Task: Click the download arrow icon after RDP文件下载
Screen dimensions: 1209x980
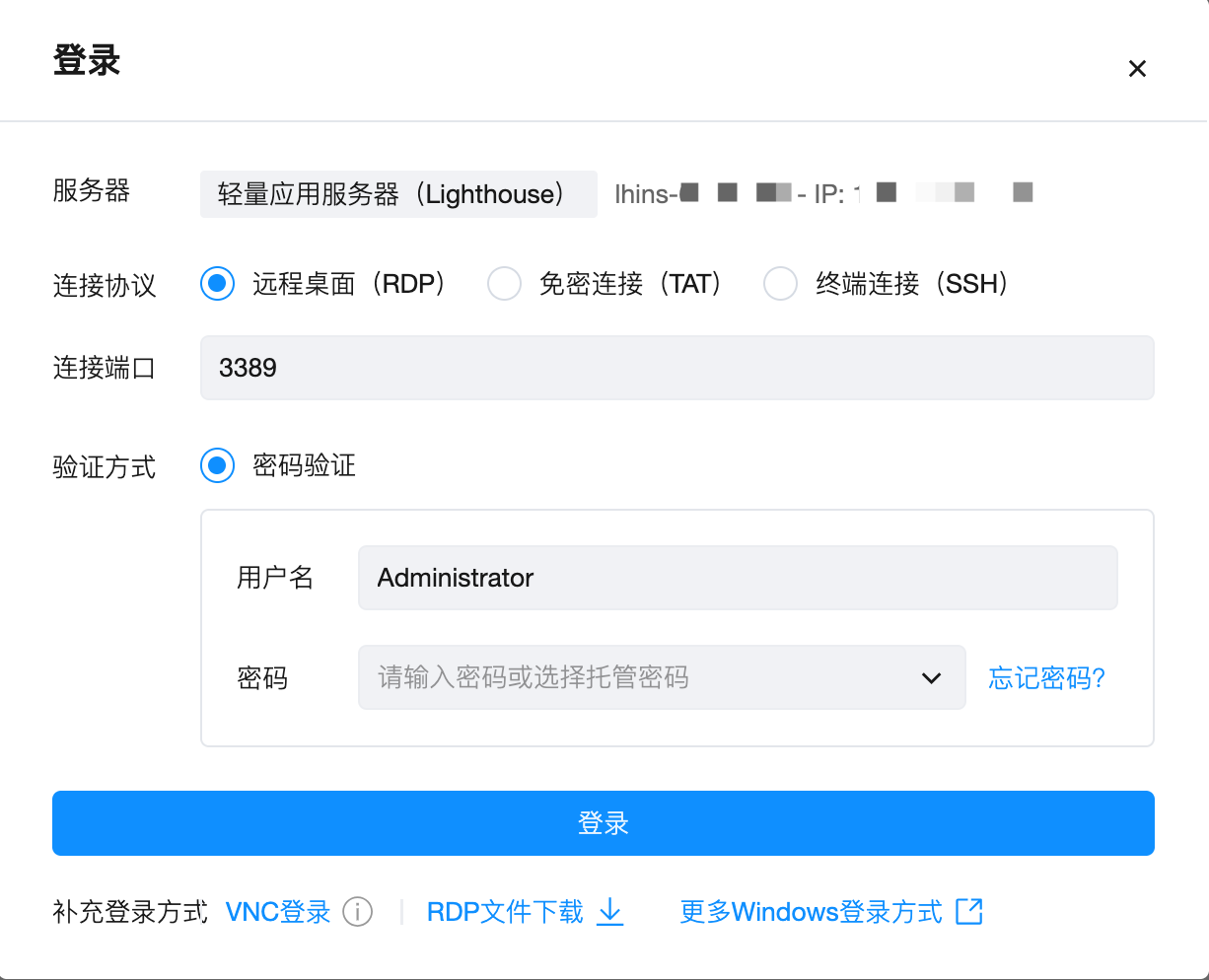Action: 611,912
